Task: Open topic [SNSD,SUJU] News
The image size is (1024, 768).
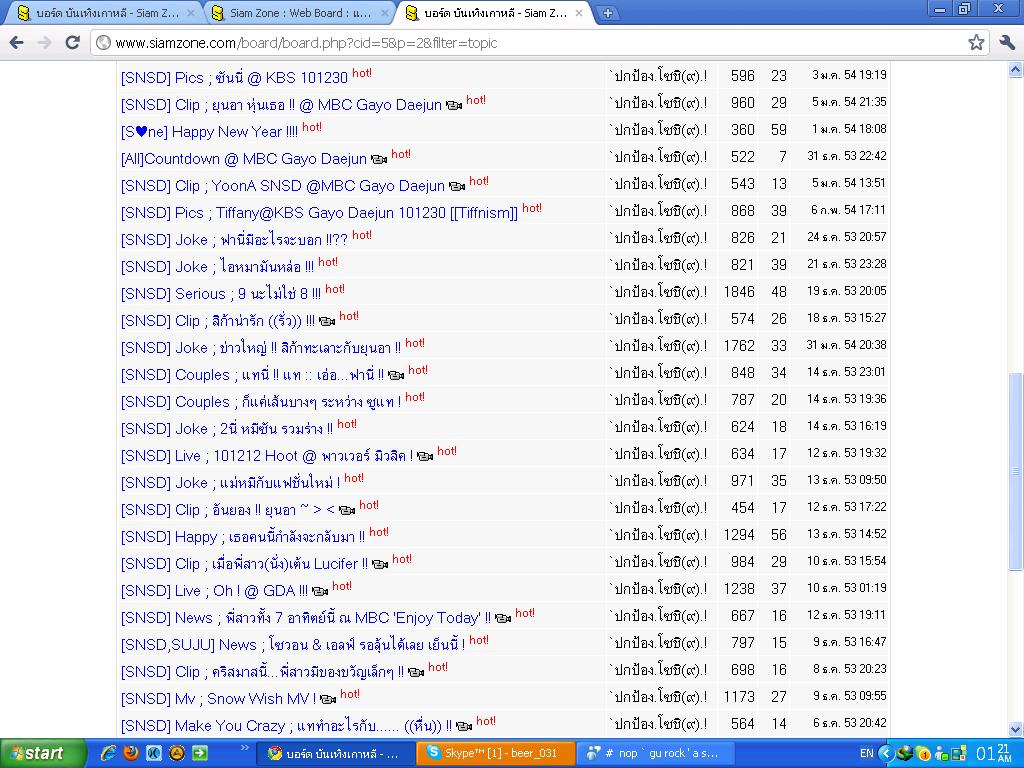Action: click(x=293, y=645)
